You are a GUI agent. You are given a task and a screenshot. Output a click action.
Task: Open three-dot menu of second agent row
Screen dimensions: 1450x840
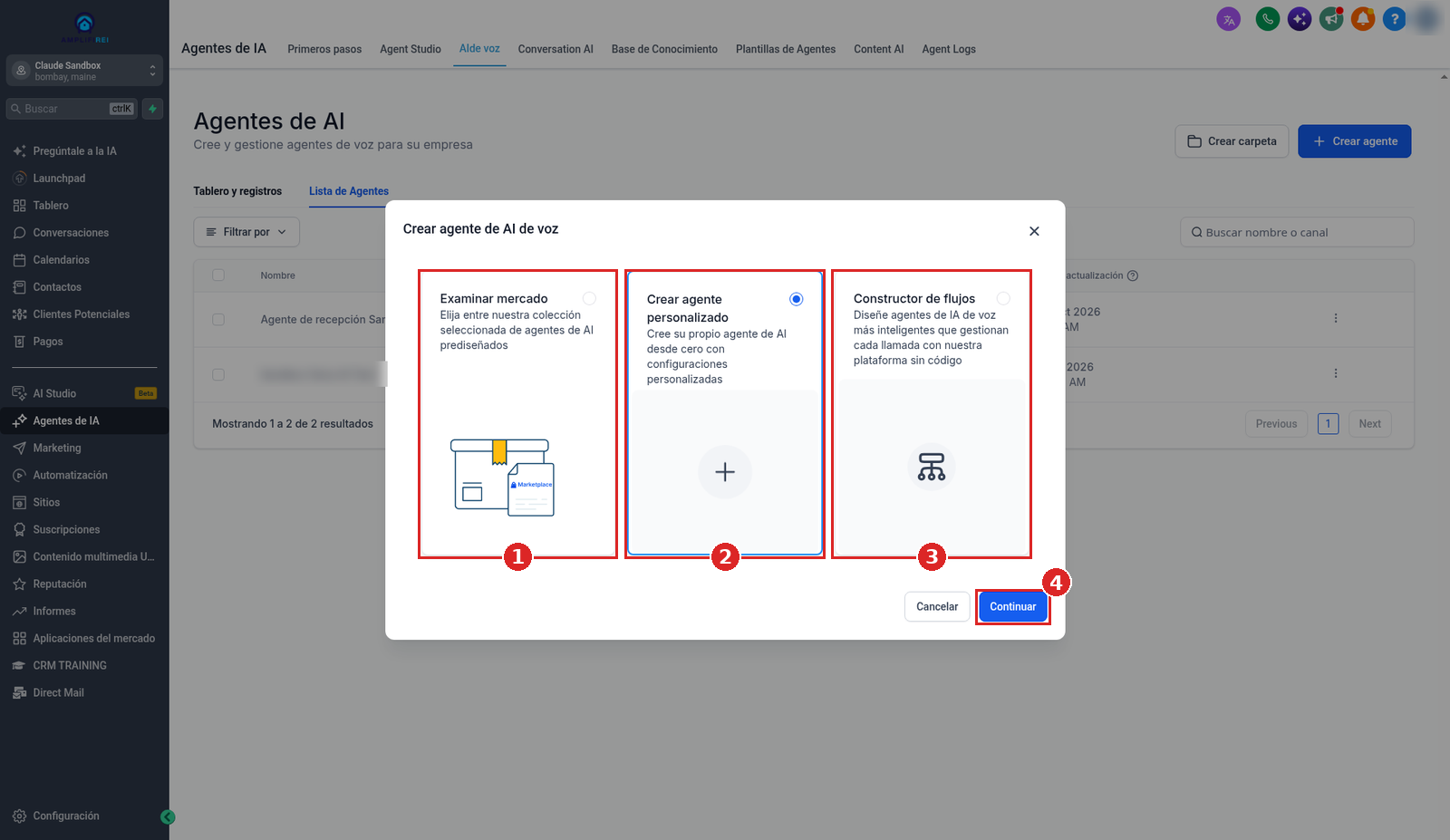pyautogui.click(x=1336, y=373)
